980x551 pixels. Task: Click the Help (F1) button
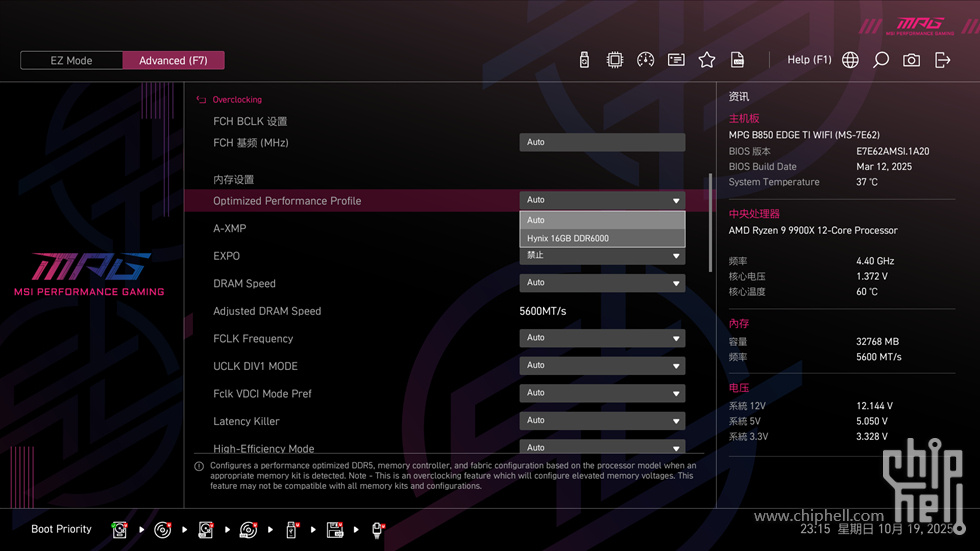click(x=809, y=60)
